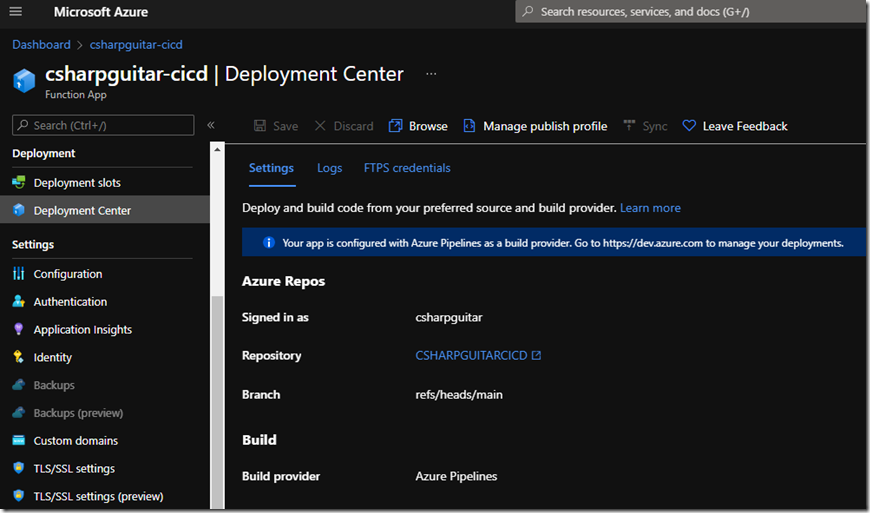Click the Sync toolbar button
The height and width of the screenshot is (513, 870).
pyautogui.click(x=645, y=126)
